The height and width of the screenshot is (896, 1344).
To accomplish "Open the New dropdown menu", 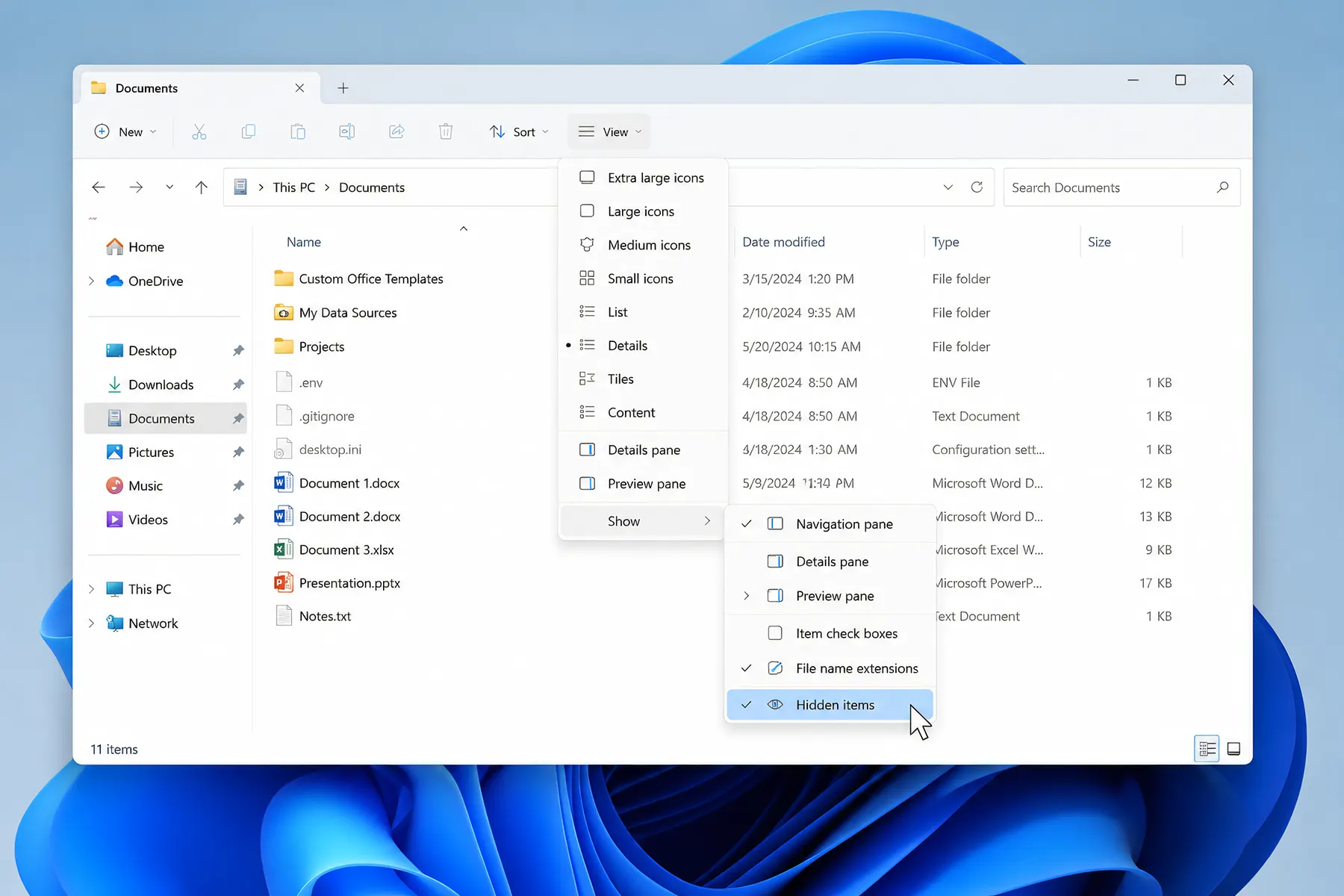I will (125, 132).
